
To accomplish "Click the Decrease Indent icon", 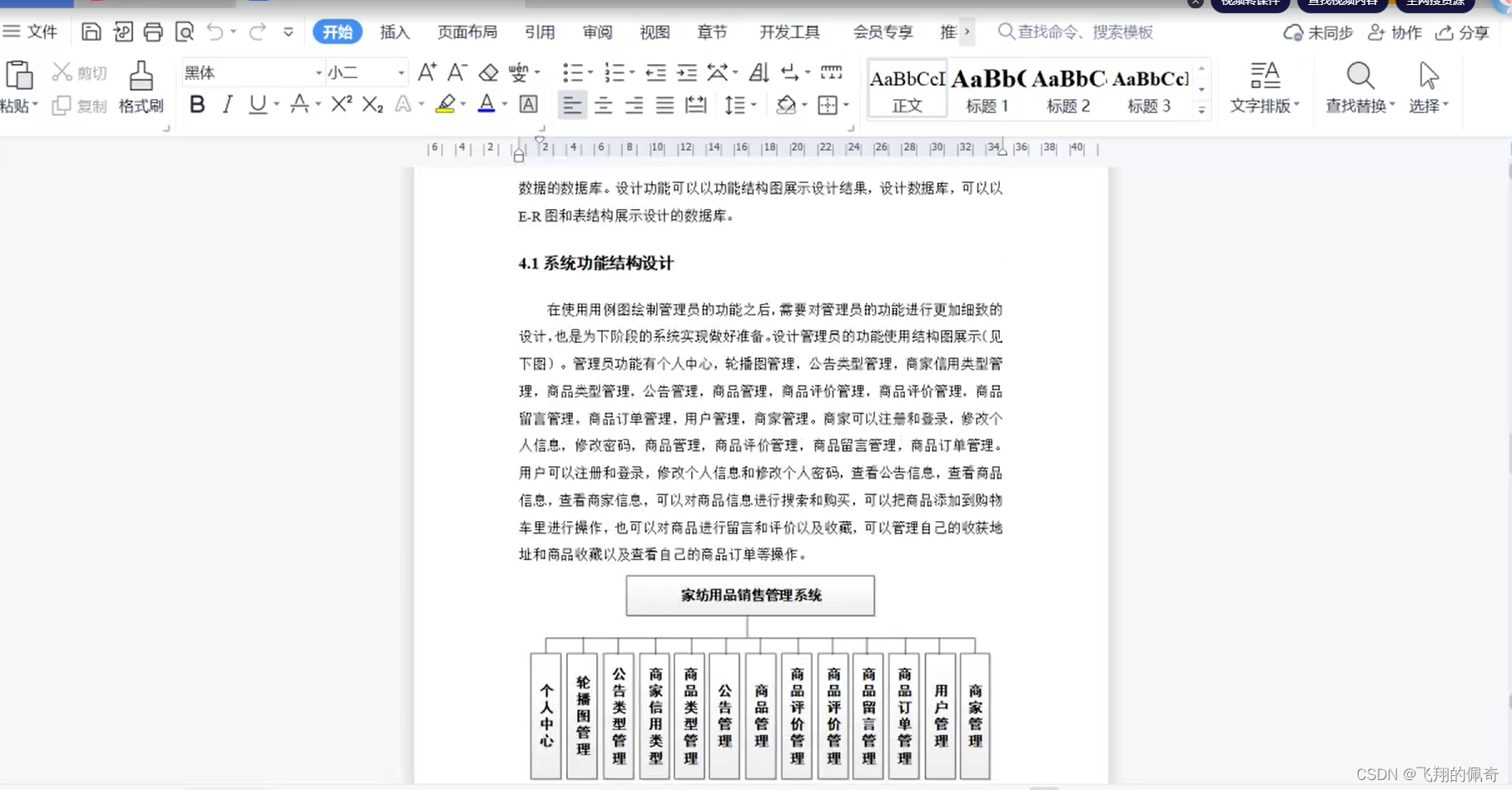I will (x=656, y=72).
